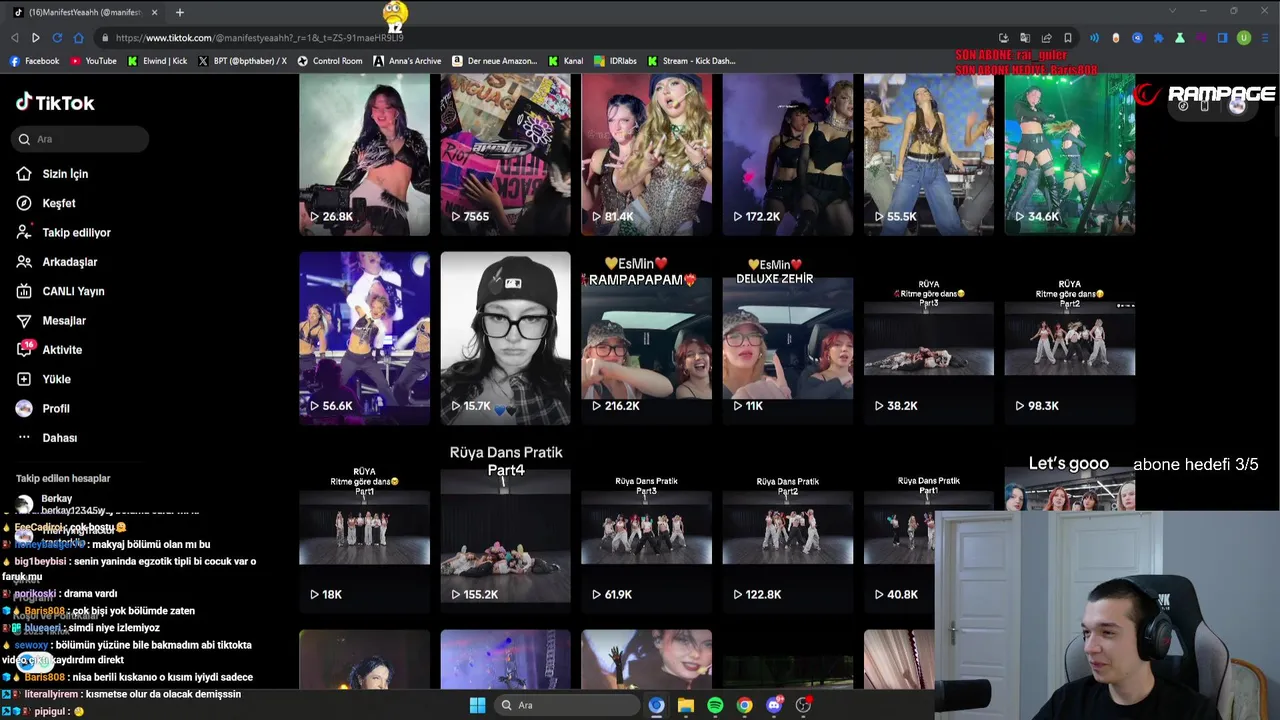Open Stream - Kick Dash bookmark
1280x720 pixels.
691,61
